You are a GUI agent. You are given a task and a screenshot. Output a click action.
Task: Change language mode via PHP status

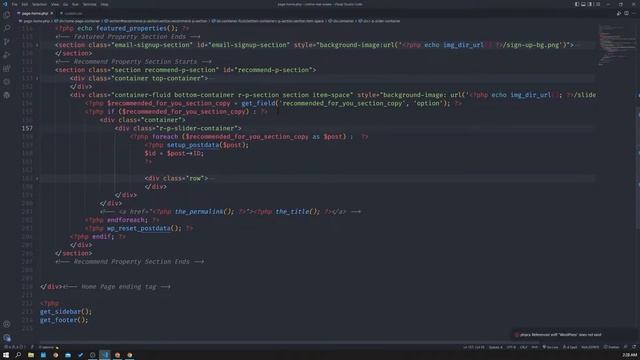[534, 347]
